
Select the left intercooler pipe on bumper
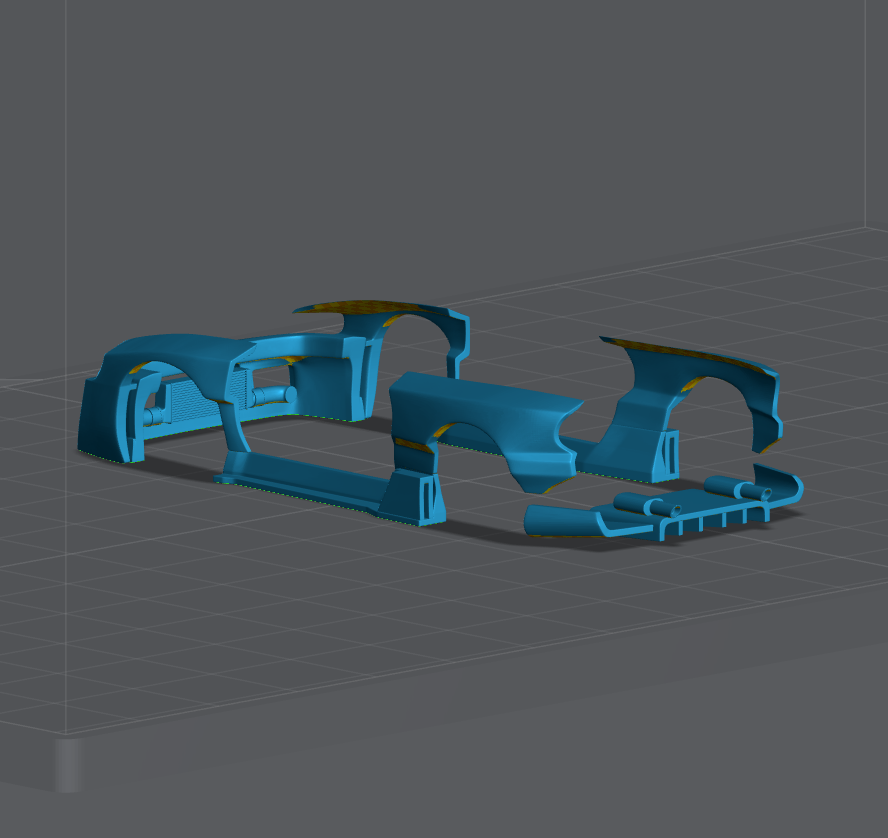153,415
